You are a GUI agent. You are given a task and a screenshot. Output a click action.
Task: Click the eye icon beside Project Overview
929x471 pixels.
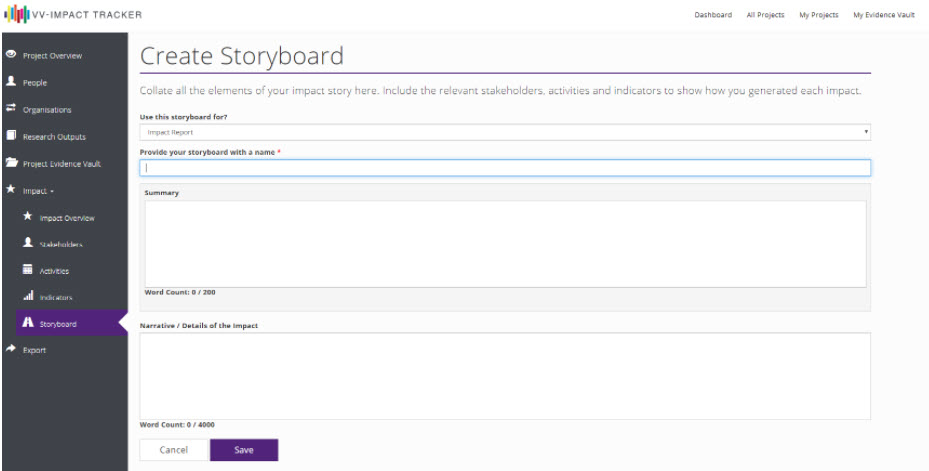11,55
